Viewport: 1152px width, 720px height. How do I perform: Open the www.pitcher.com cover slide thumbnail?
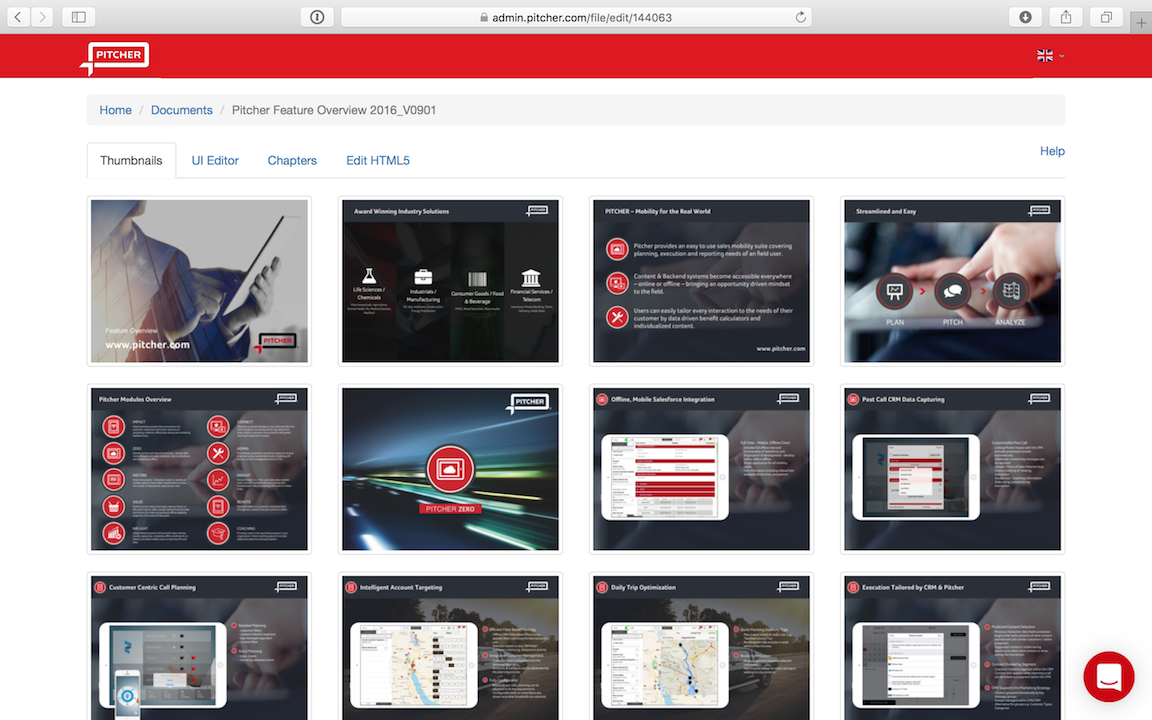click(199, 281)
